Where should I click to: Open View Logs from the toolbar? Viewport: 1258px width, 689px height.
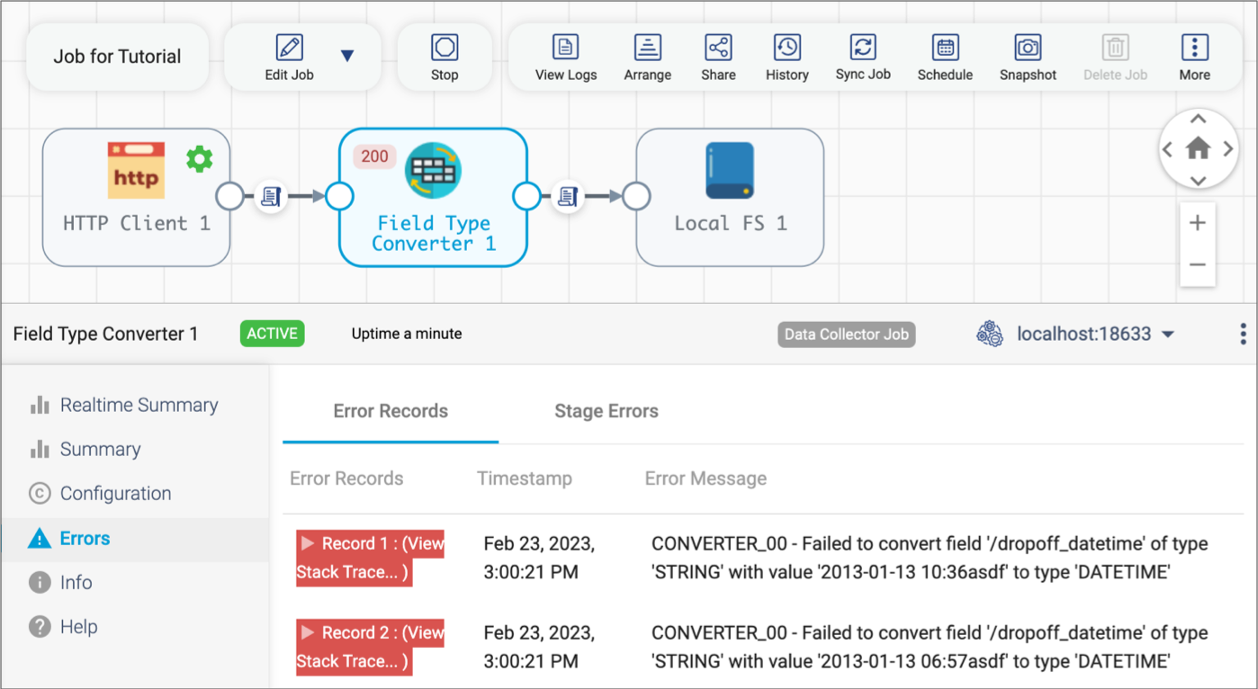click(x=566, y=47)
